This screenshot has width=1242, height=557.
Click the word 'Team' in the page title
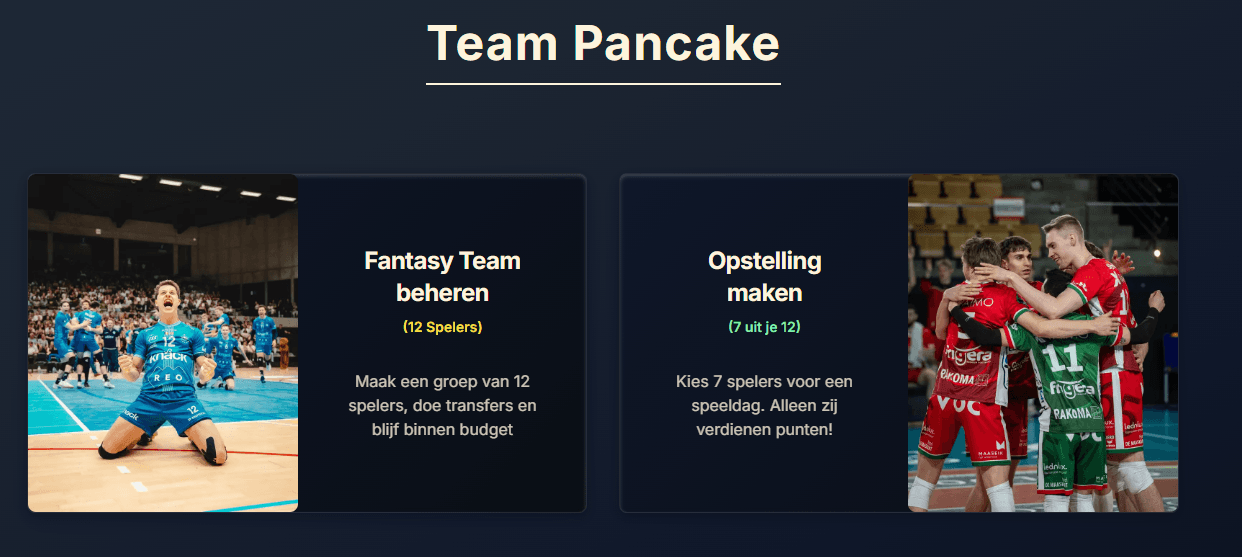coord(492,44)
